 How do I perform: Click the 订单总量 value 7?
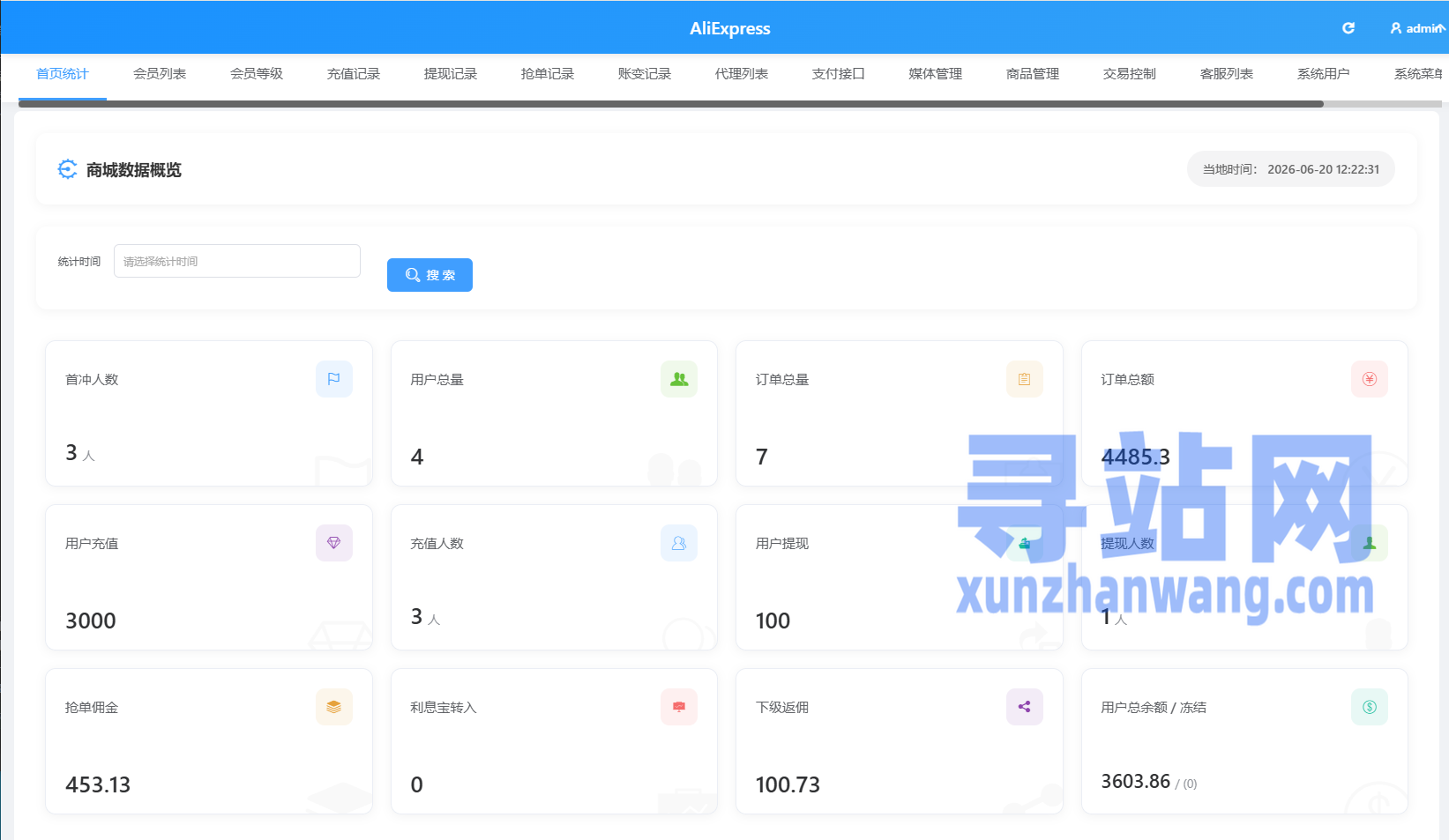(x=762, y=457)
